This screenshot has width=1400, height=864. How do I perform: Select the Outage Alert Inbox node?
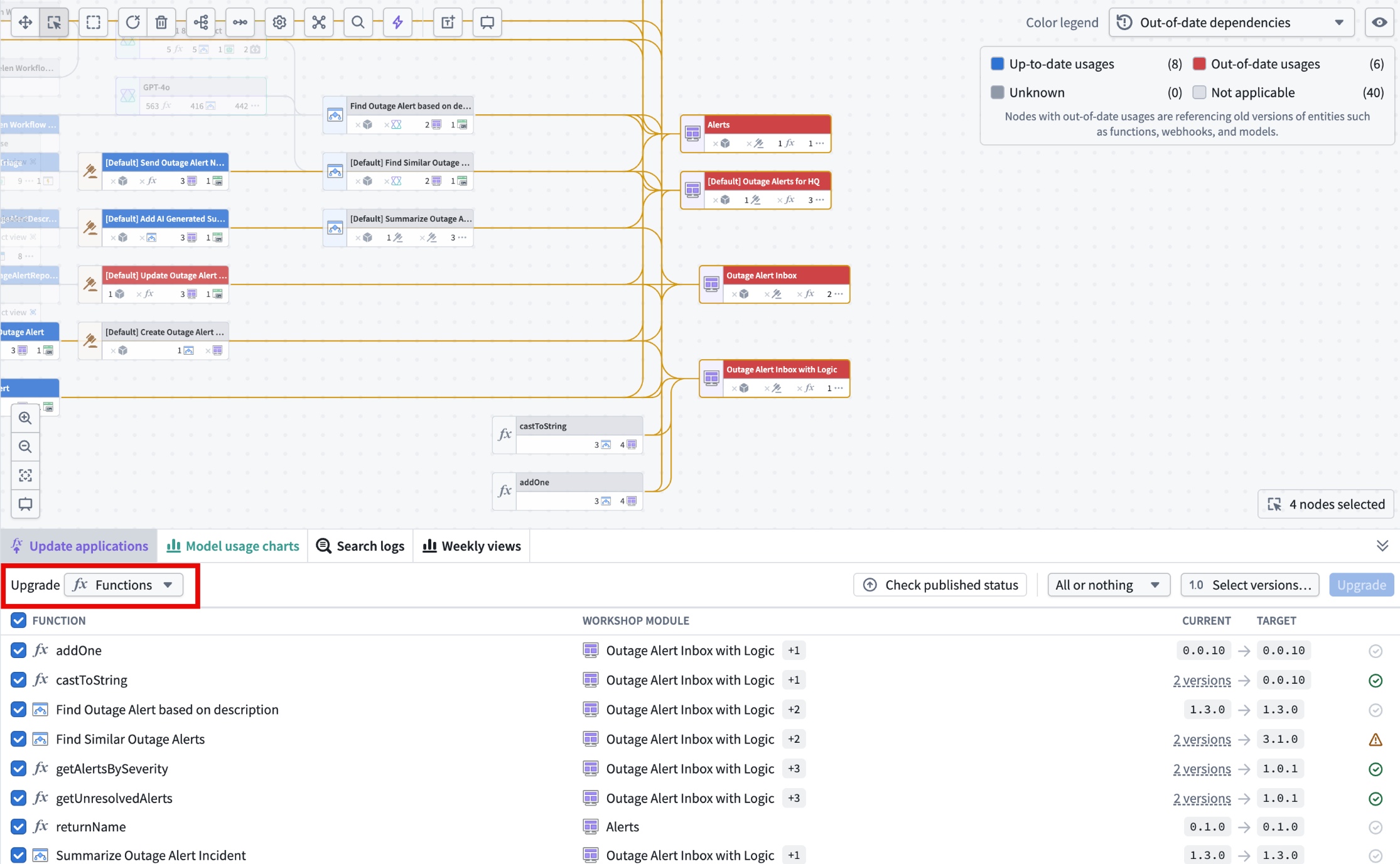pos(775,284)
